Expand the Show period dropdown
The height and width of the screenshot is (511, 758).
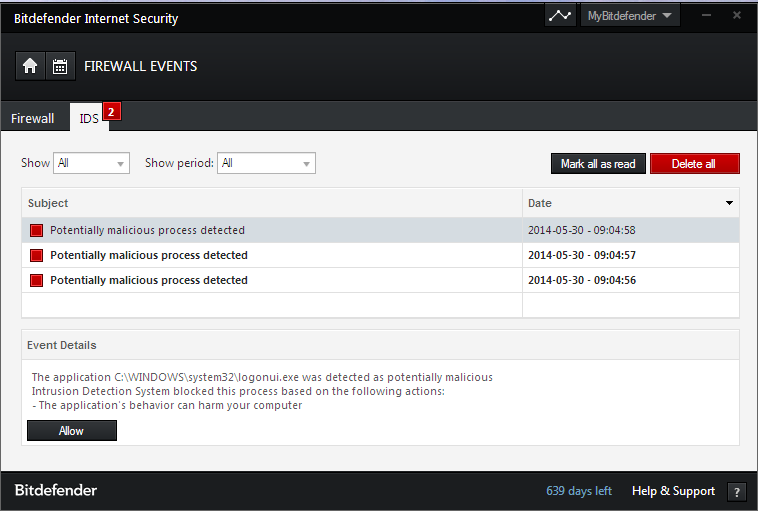click(266, 163)
